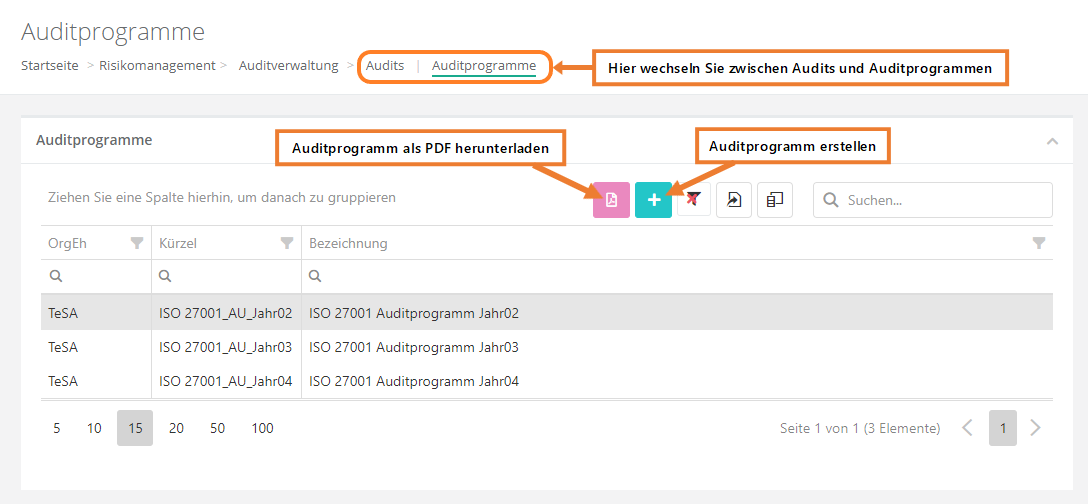
Task: Create a new Auditprogramm with plus button
Action: [653, 200]
